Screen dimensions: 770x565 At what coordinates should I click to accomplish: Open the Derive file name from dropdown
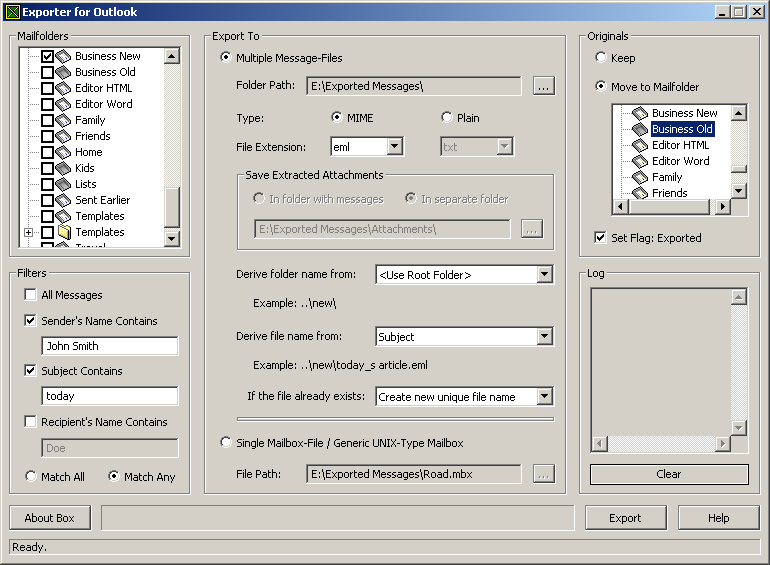click(x=544, y=337)
